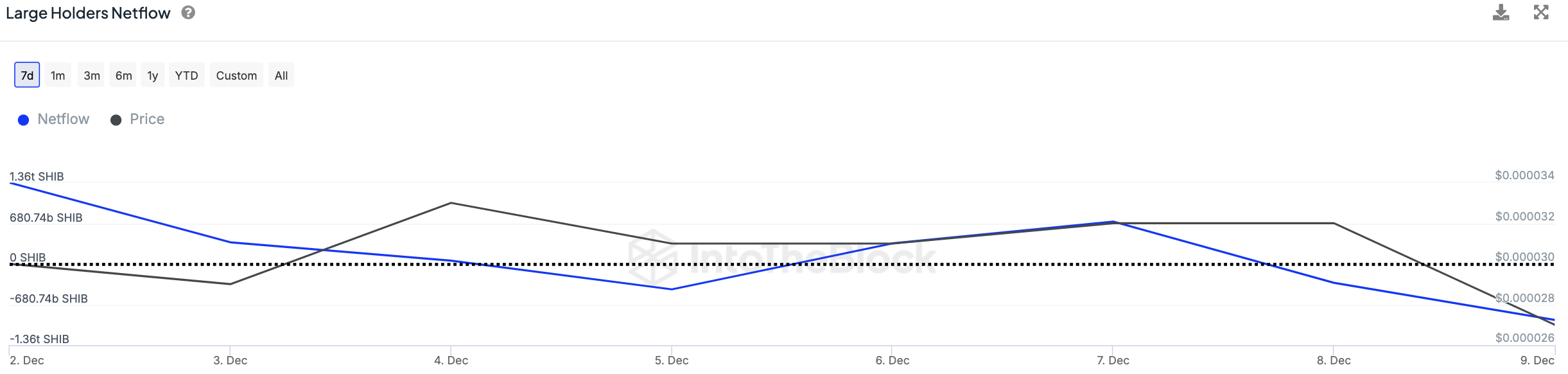The height and width of the screenshot is (374, 1568).
Task: Click the Large Holders Netflow title
Action: [x=88, y=13]
